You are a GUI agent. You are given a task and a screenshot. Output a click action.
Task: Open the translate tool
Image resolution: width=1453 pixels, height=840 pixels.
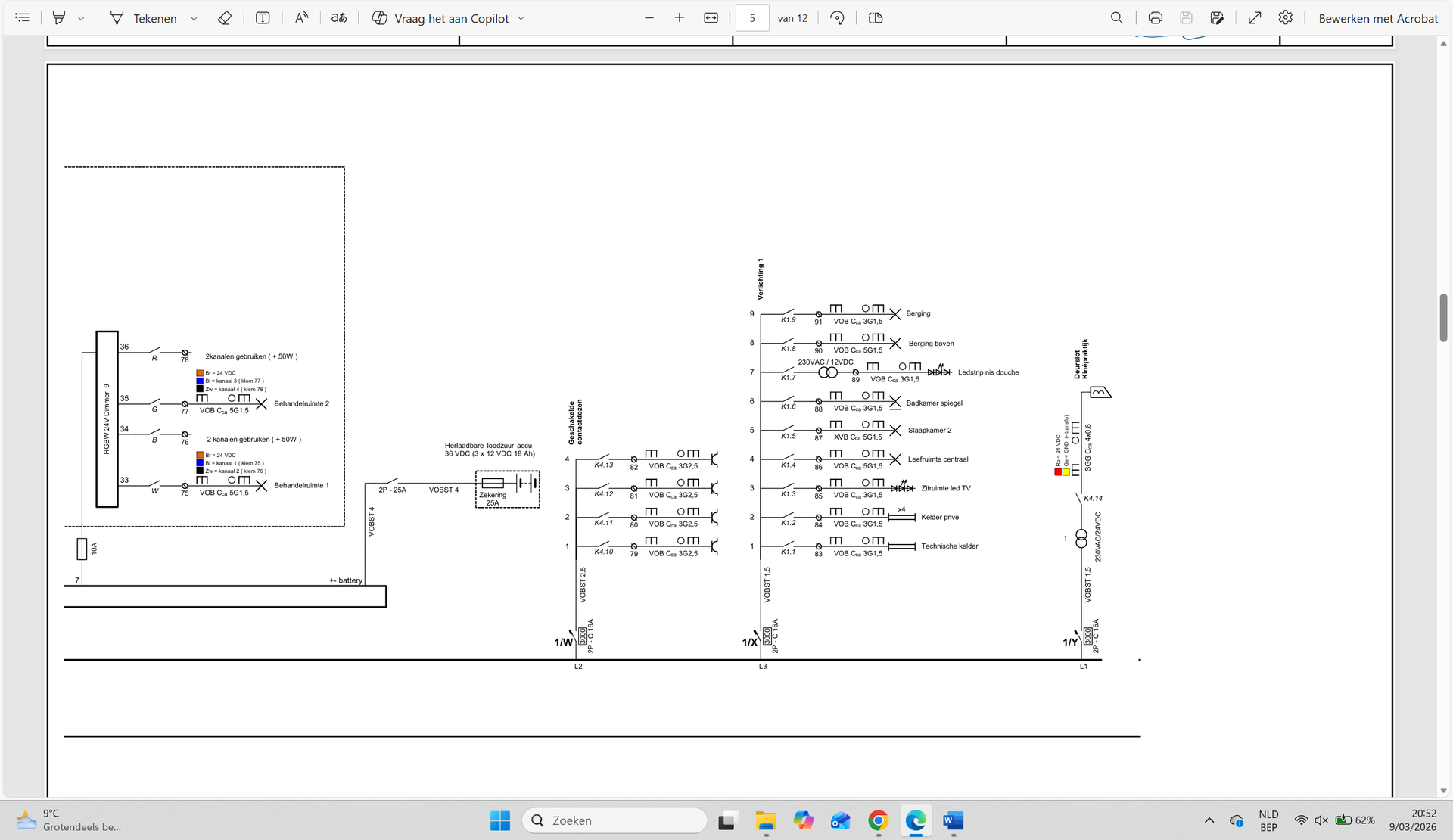339,17
